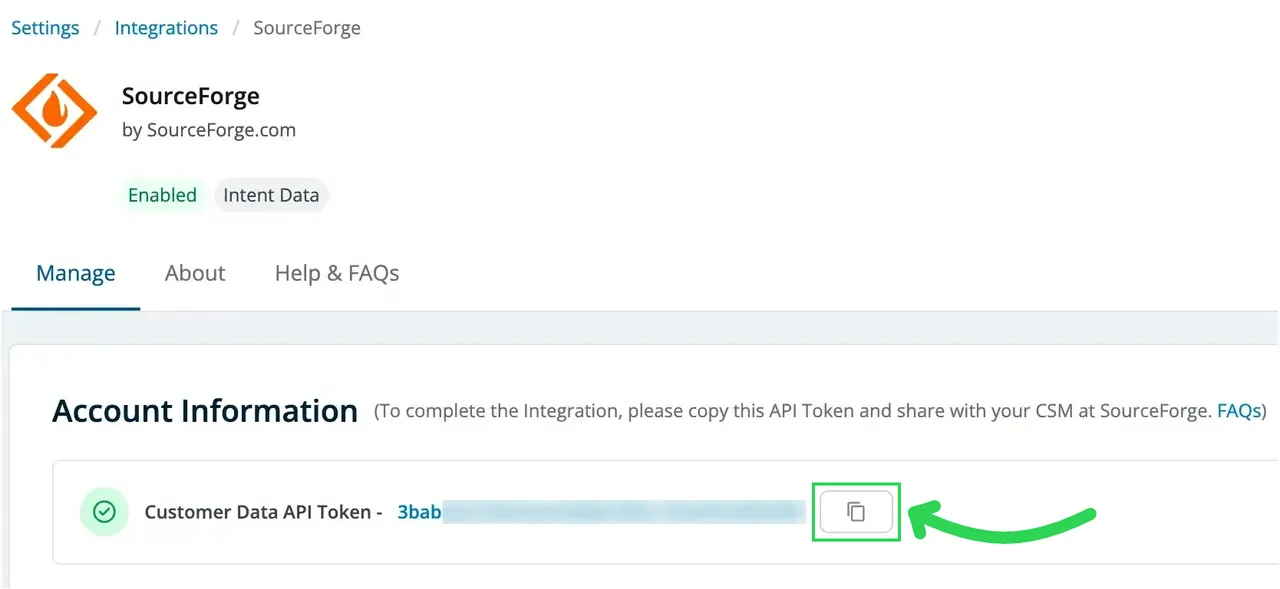Open the Help & FAQs tab
Image resolution: width=1280 pixels, height=589 pixels.
coord(336,272)
